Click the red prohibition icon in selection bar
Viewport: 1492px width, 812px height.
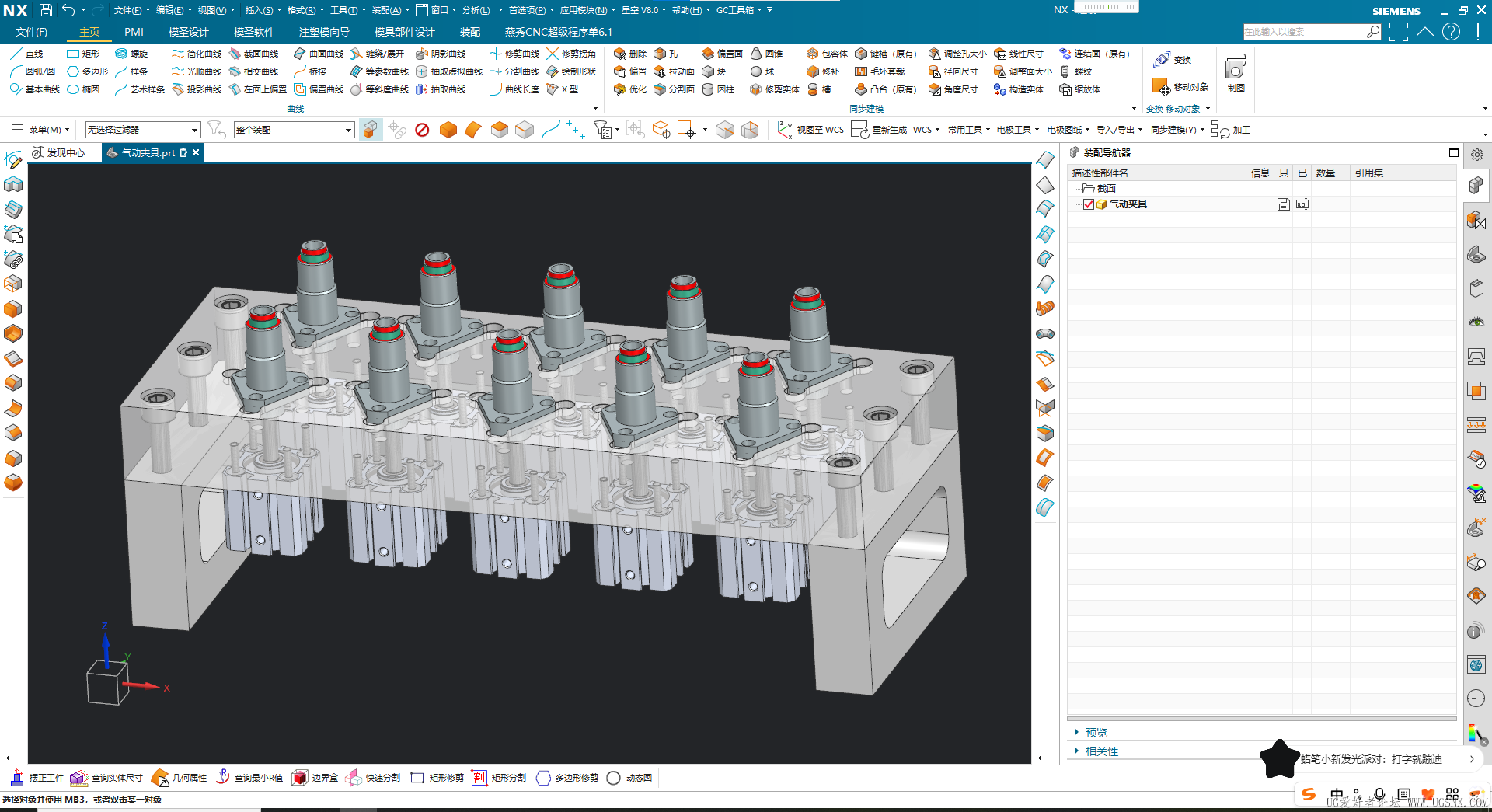(422, 130)
